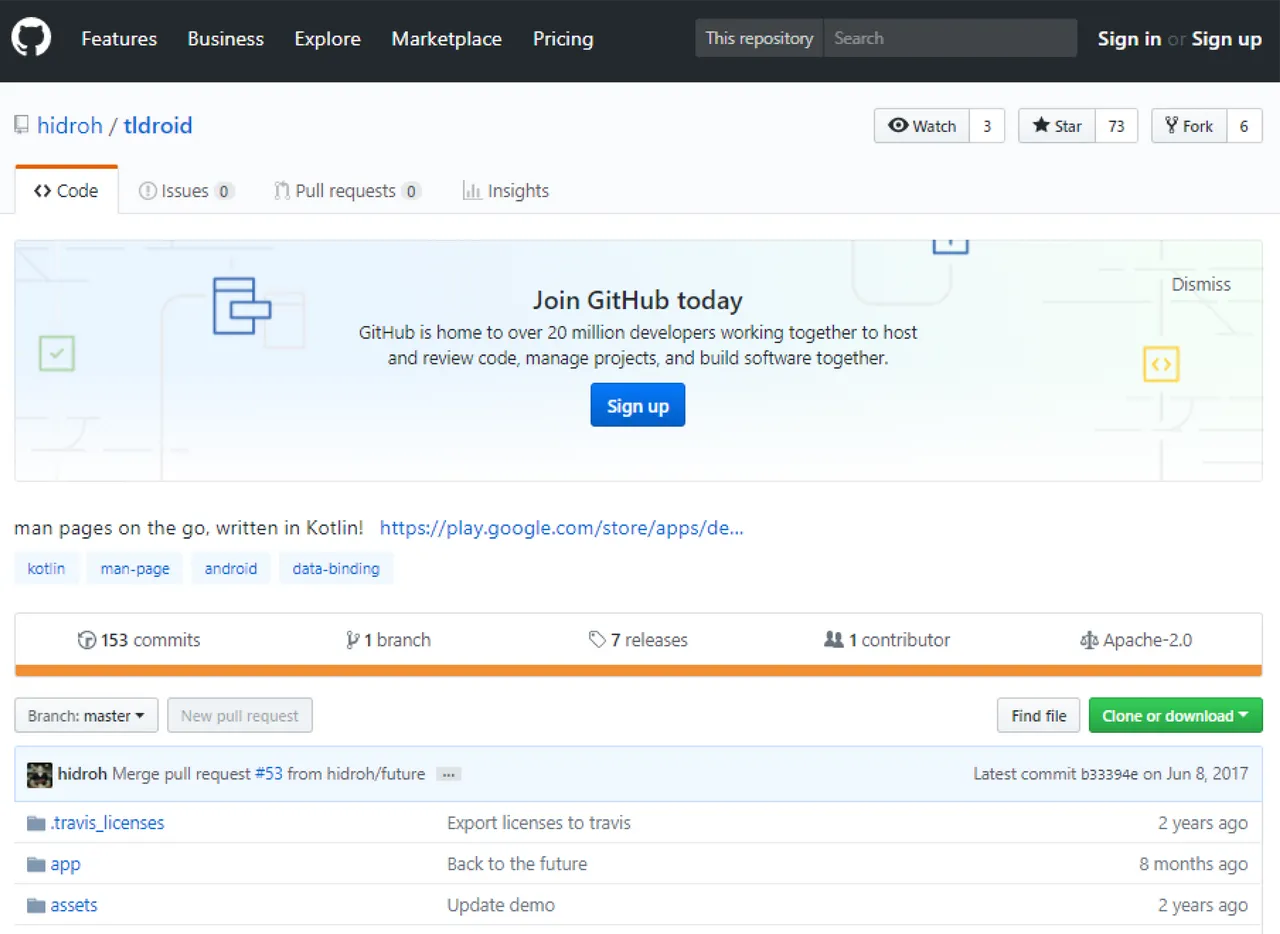The image size is (1280, 934).
Task: Click the Watch button
Action: tap(922, 126)
